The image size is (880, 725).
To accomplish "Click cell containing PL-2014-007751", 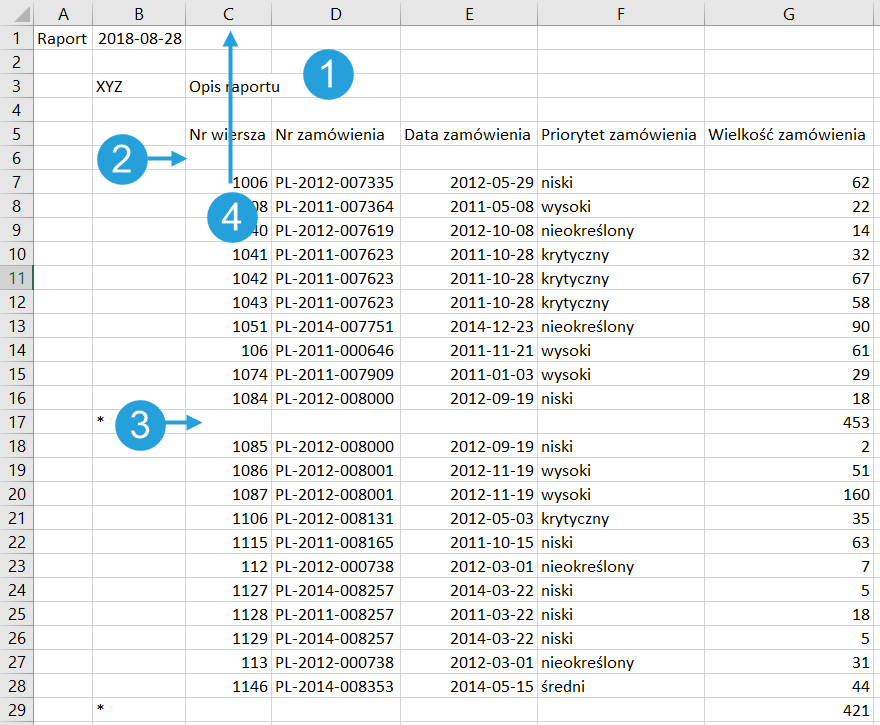I will click(x=335, y=327).
